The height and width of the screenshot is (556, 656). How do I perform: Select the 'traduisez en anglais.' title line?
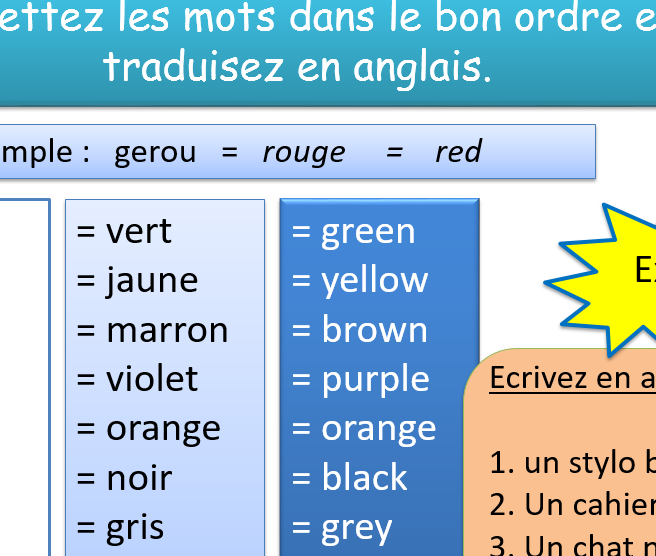pos(297,67)
